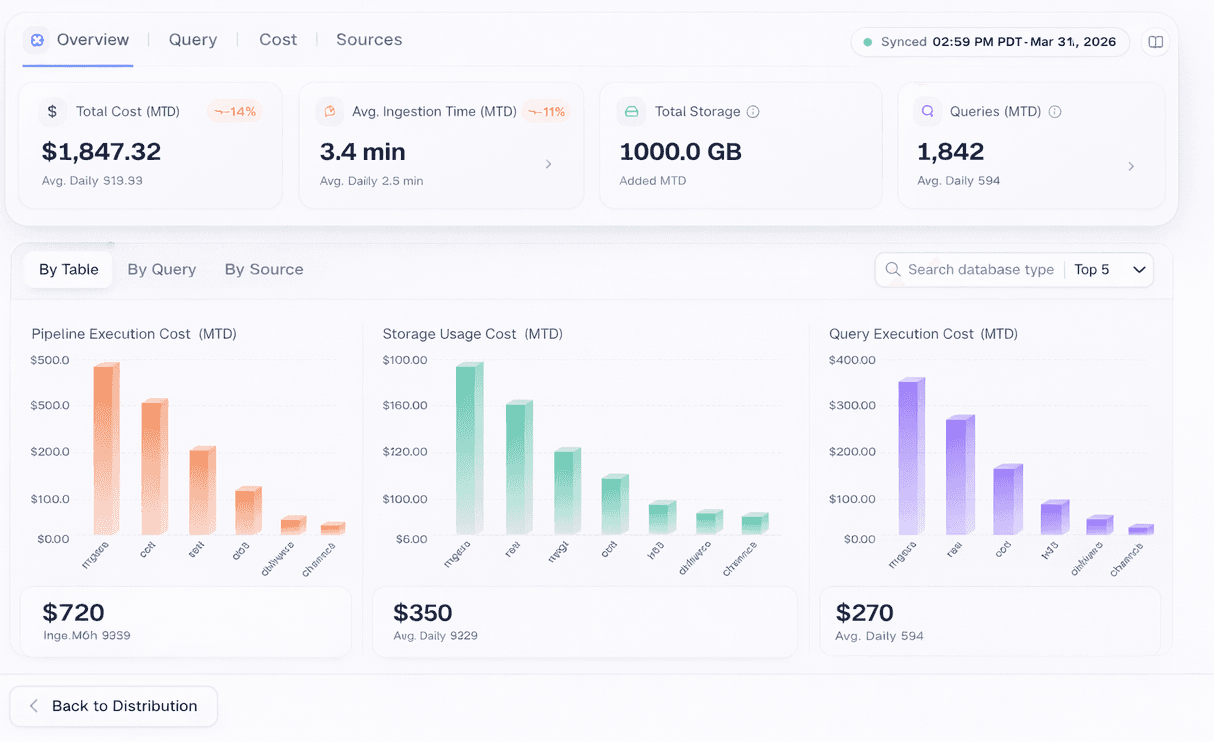1214x742 pixels.
Task: Click the Queries (MTD) magnifier icon
Action: pyautogui.click(x=929, y=112)
